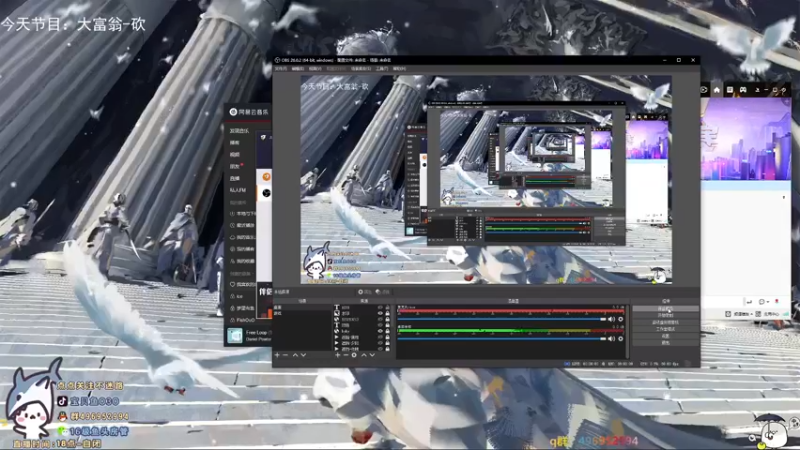
Task: Select the top scene in Scenes list
Action: (303, 308)
